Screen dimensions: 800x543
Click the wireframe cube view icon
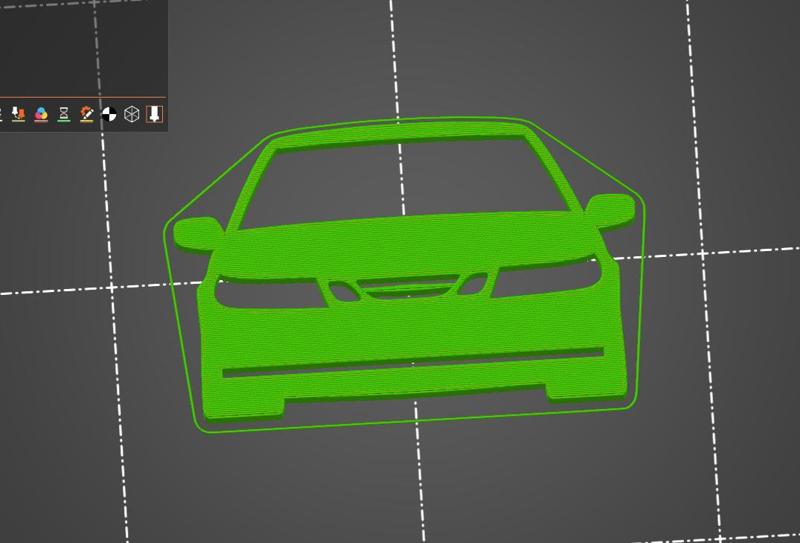tap(132, 114)
